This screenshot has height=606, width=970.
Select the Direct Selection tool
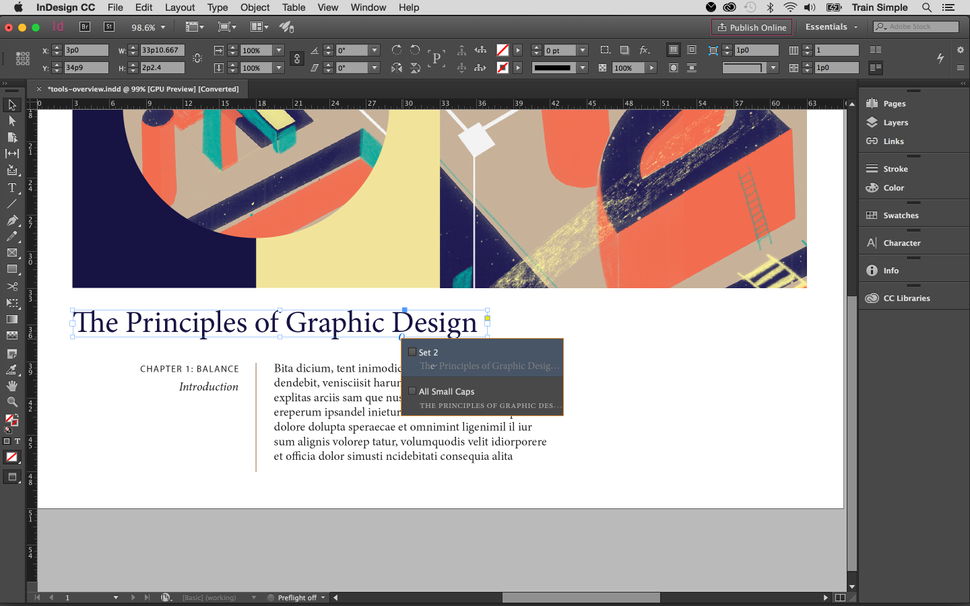(x=12, y=120)
